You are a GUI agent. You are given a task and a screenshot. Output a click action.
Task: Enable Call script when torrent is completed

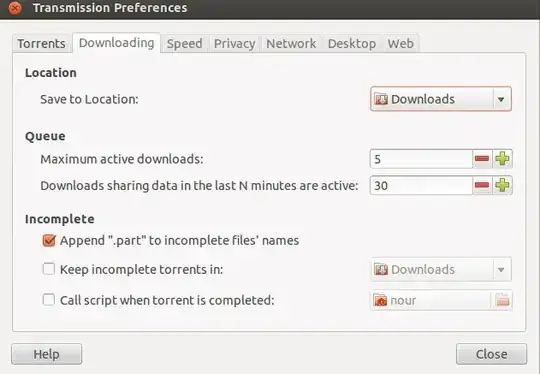click(49, 300)
